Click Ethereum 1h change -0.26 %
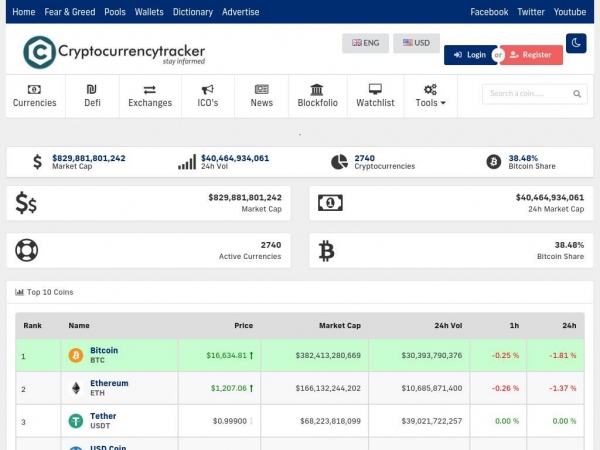This screenshot has height=450, width=600. (x=505, y=388)
